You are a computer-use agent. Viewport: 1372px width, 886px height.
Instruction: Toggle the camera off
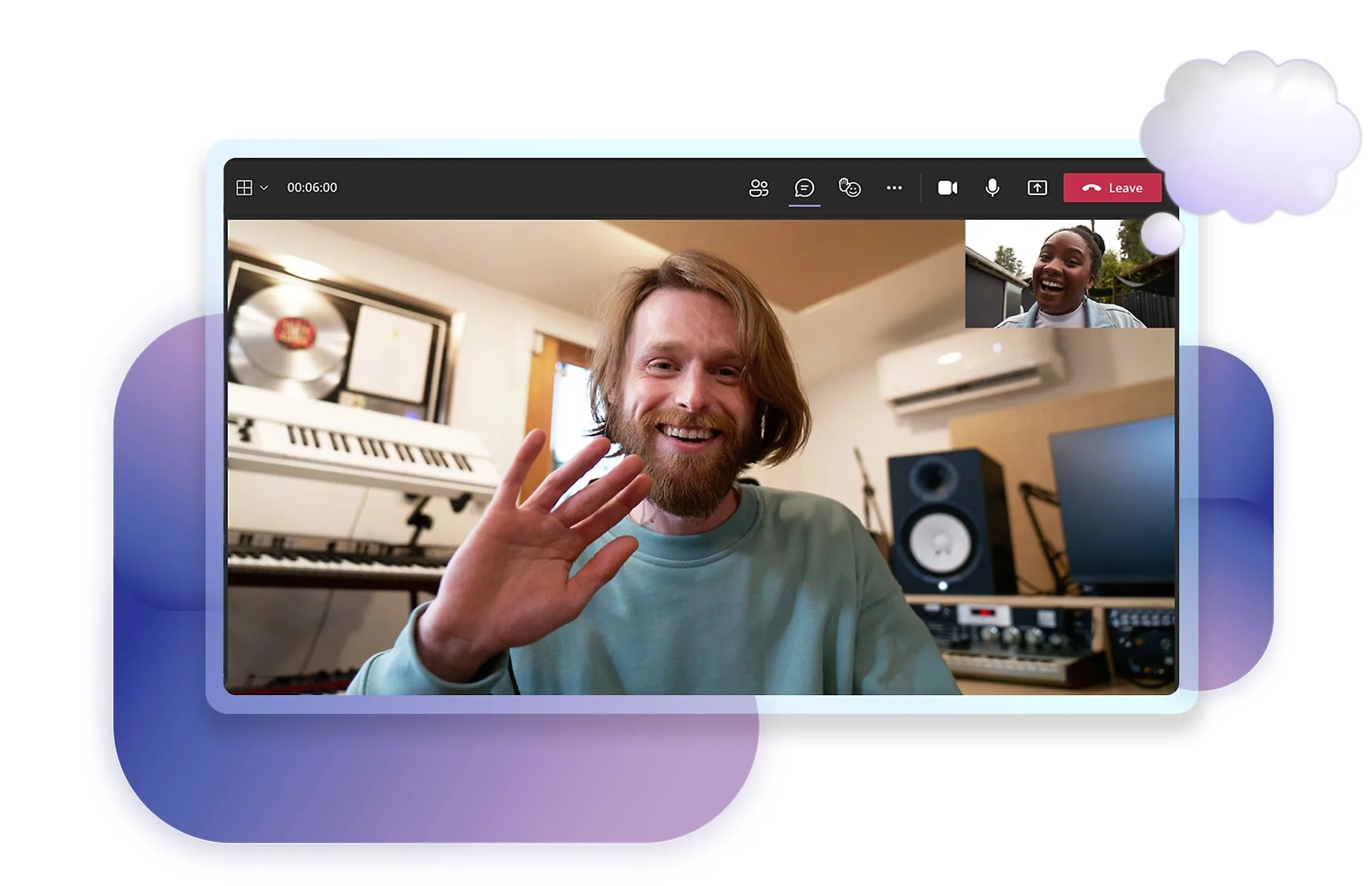948,188
